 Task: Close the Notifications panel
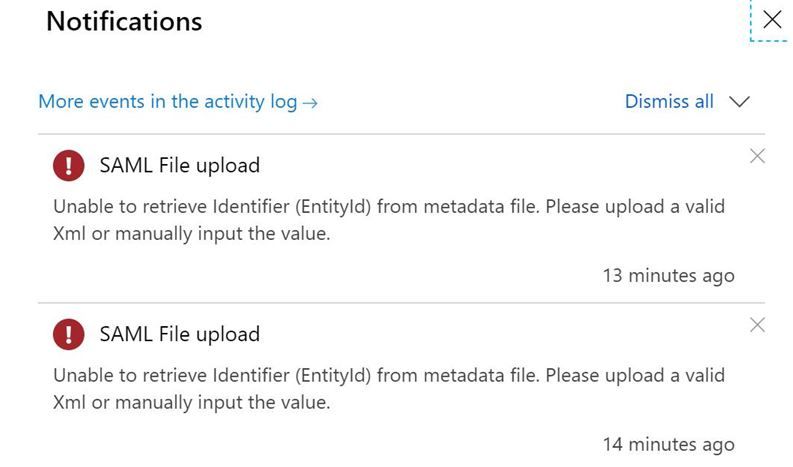[772, 20]
